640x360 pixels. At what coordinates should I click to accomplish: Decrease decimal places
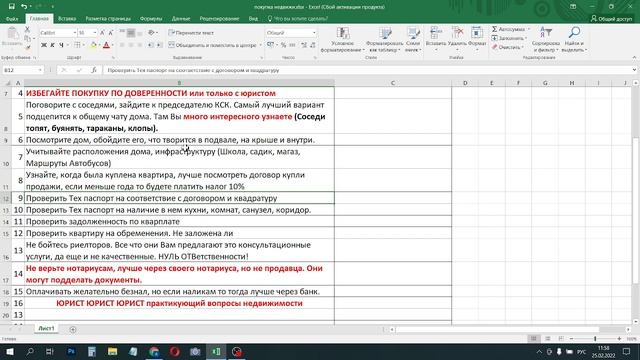313,45
